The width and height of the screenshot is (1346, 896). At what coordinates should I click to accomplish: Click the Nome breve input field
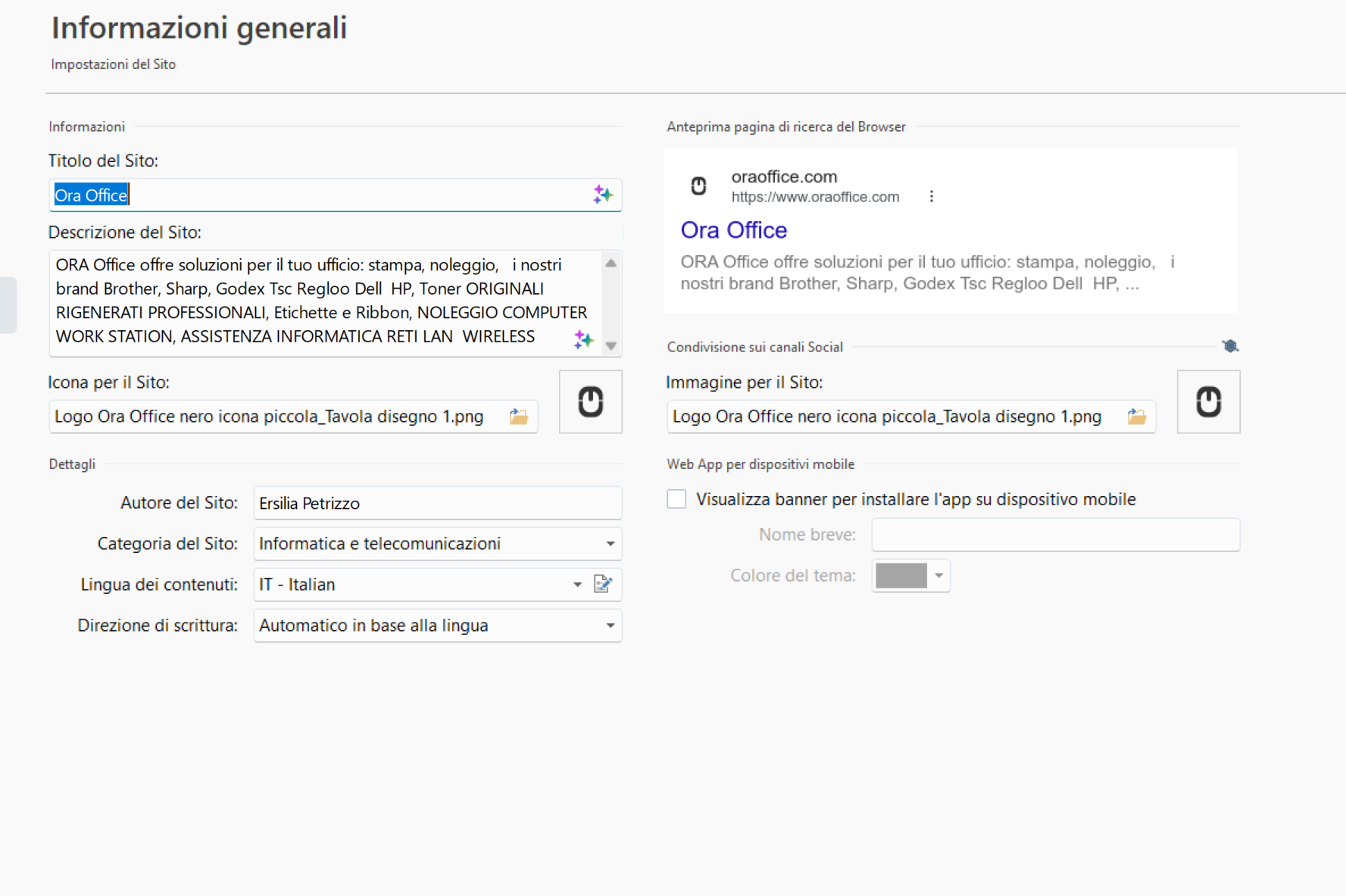click(1056, 535)
